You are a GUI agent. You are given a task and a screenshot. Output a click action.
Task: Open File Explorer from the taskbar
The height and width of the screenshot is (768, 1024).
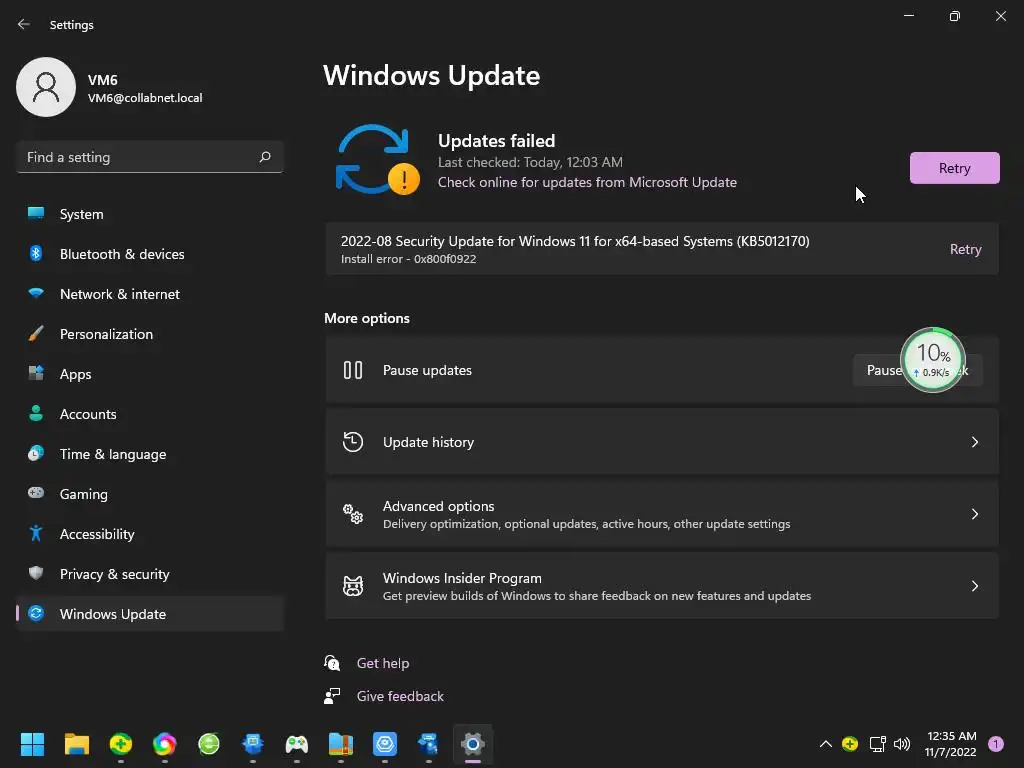[76, 744]
